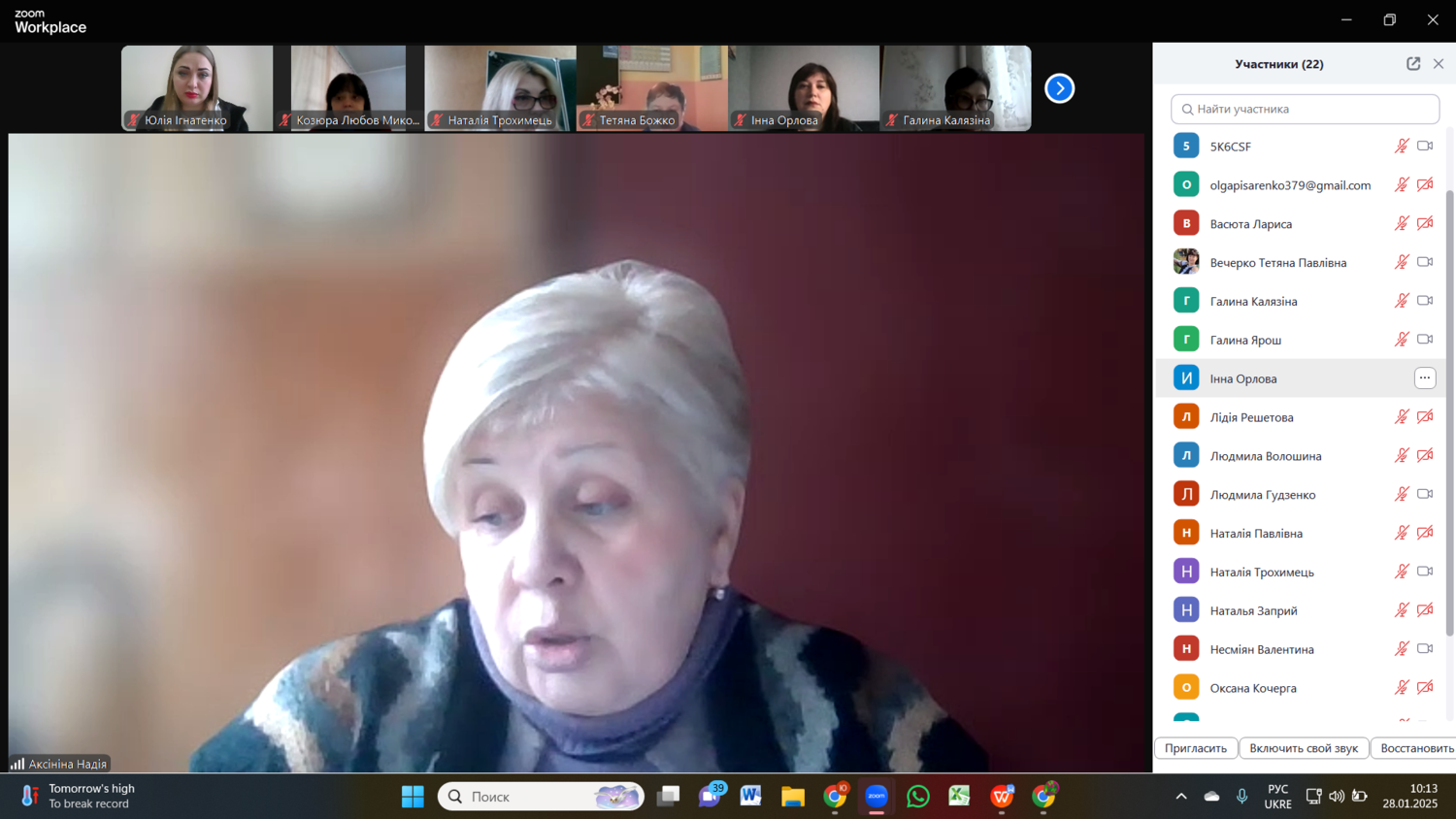Screen dimensions: 1456x819
Task: Pop out the participants panel
Action: pos(1413,64)
